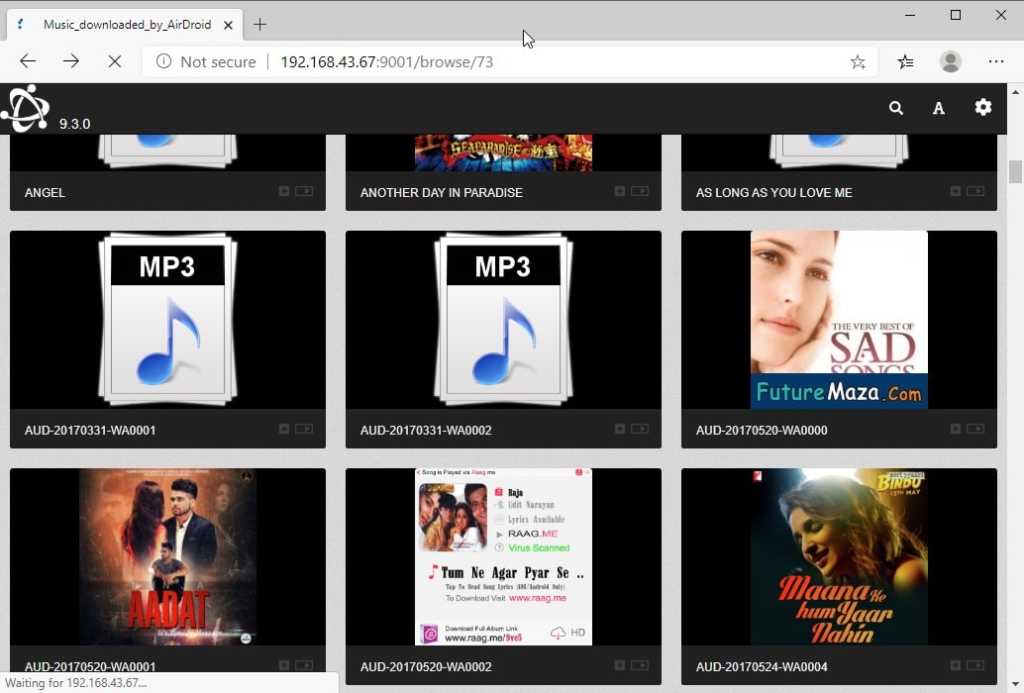Viewport: 1024px width, 693px height.
Task: Bookmark this page with the star icon
Action: pos(857,62)
